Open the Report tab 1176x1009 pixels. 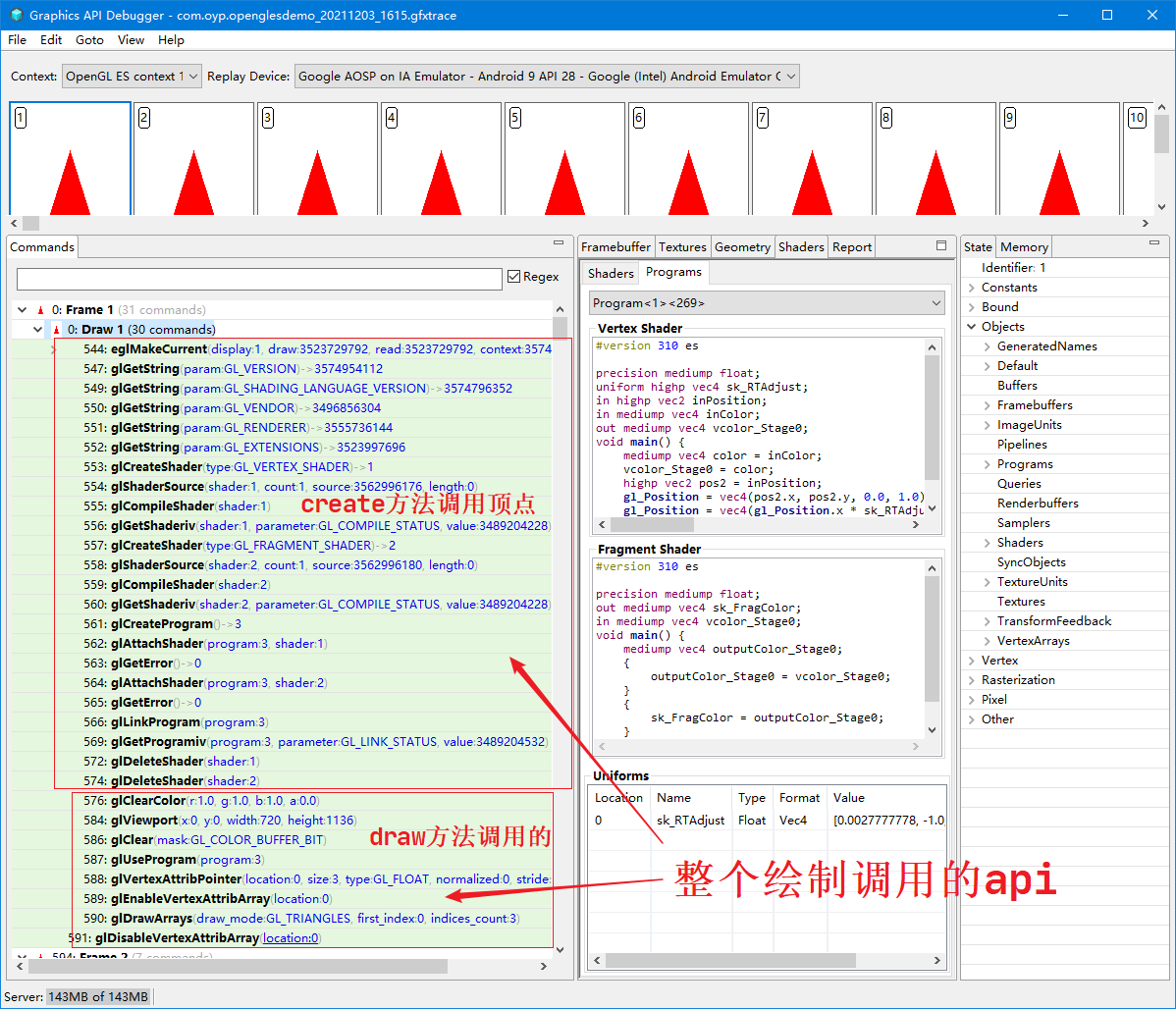point(850,246)
